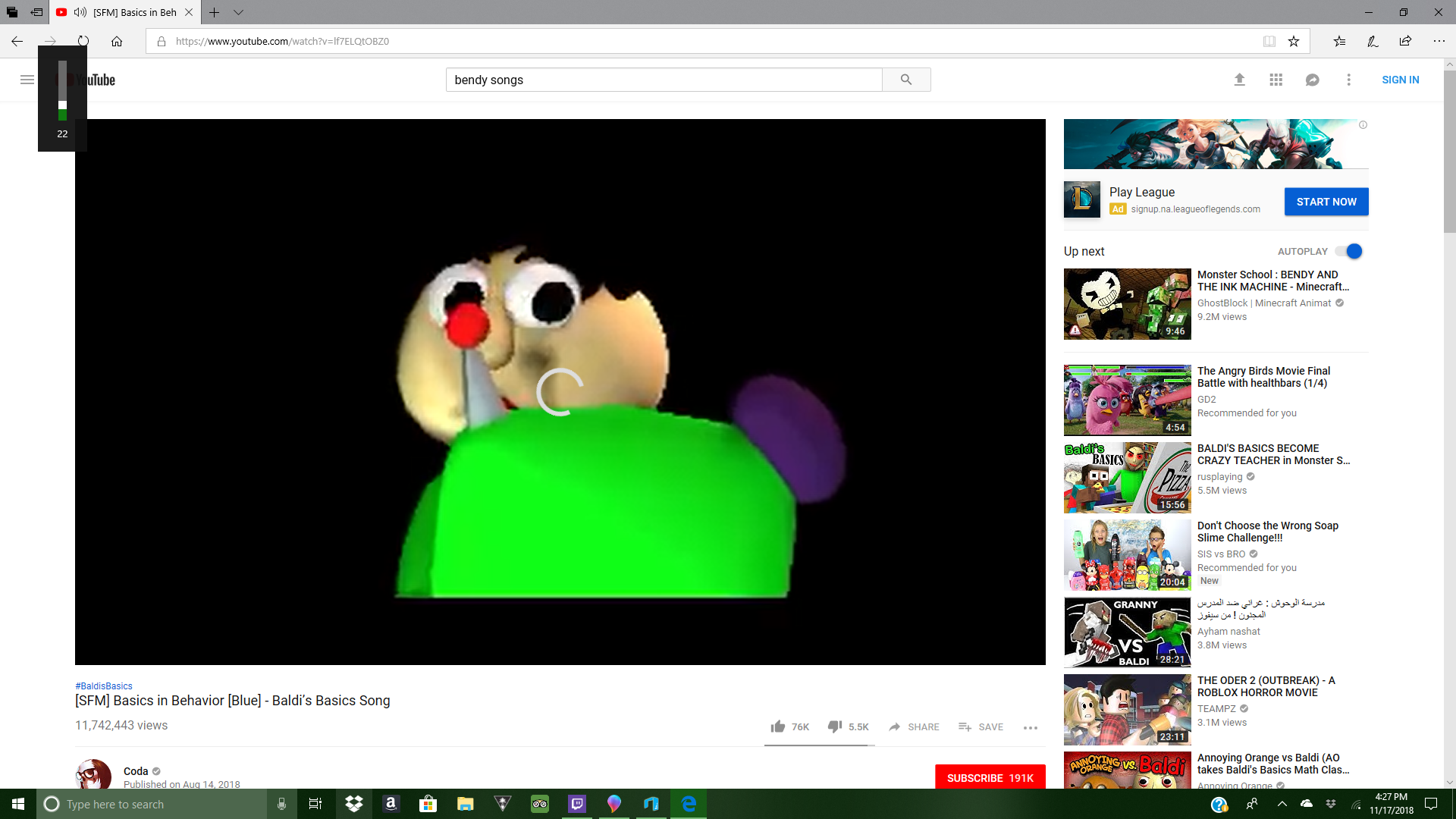1456x819 pixels.
Task: Click Cortana microphone icon
Action: point(281,804)
